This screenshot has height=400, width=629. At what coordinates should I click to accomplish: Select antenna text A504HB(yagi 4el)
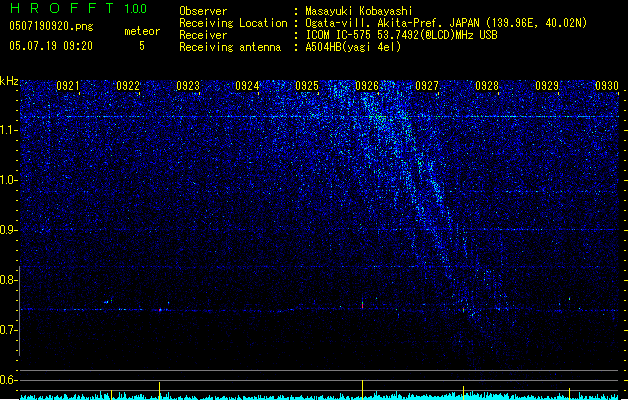click(x=353, y=47)
